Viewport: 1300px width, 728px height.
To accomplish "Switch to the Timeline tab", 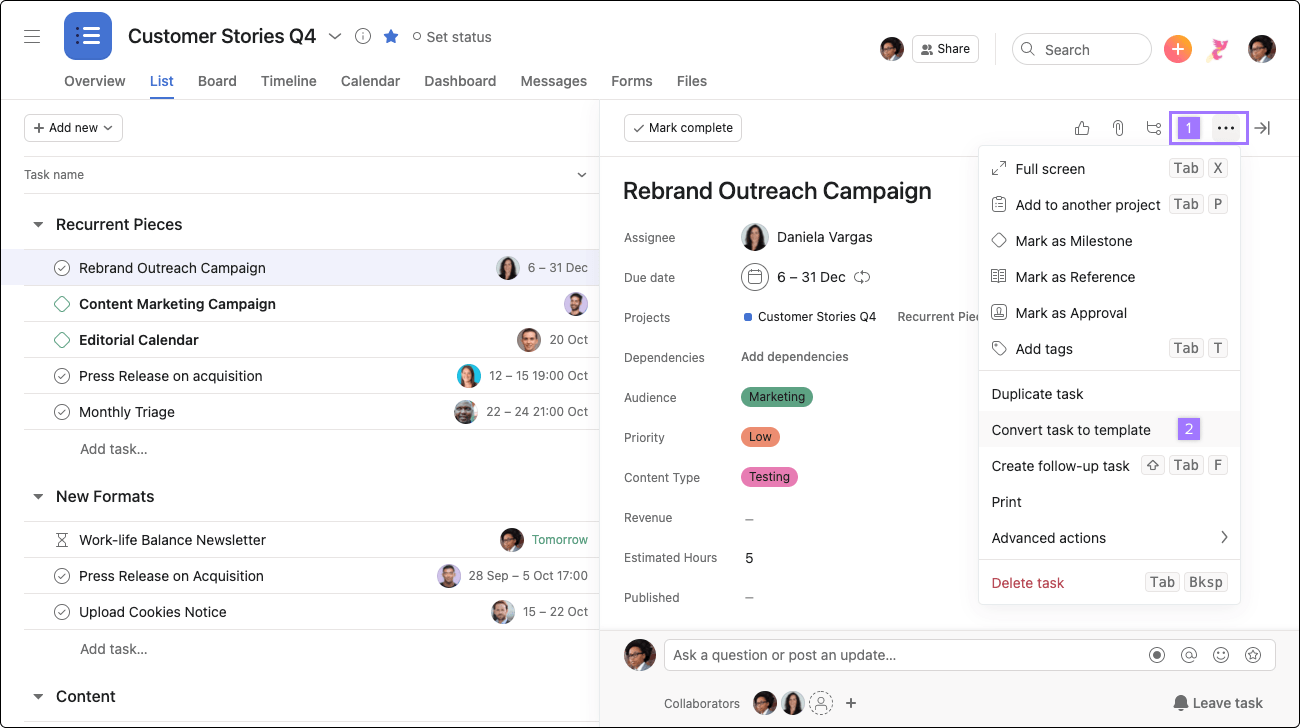I will (x=289, y=81).
